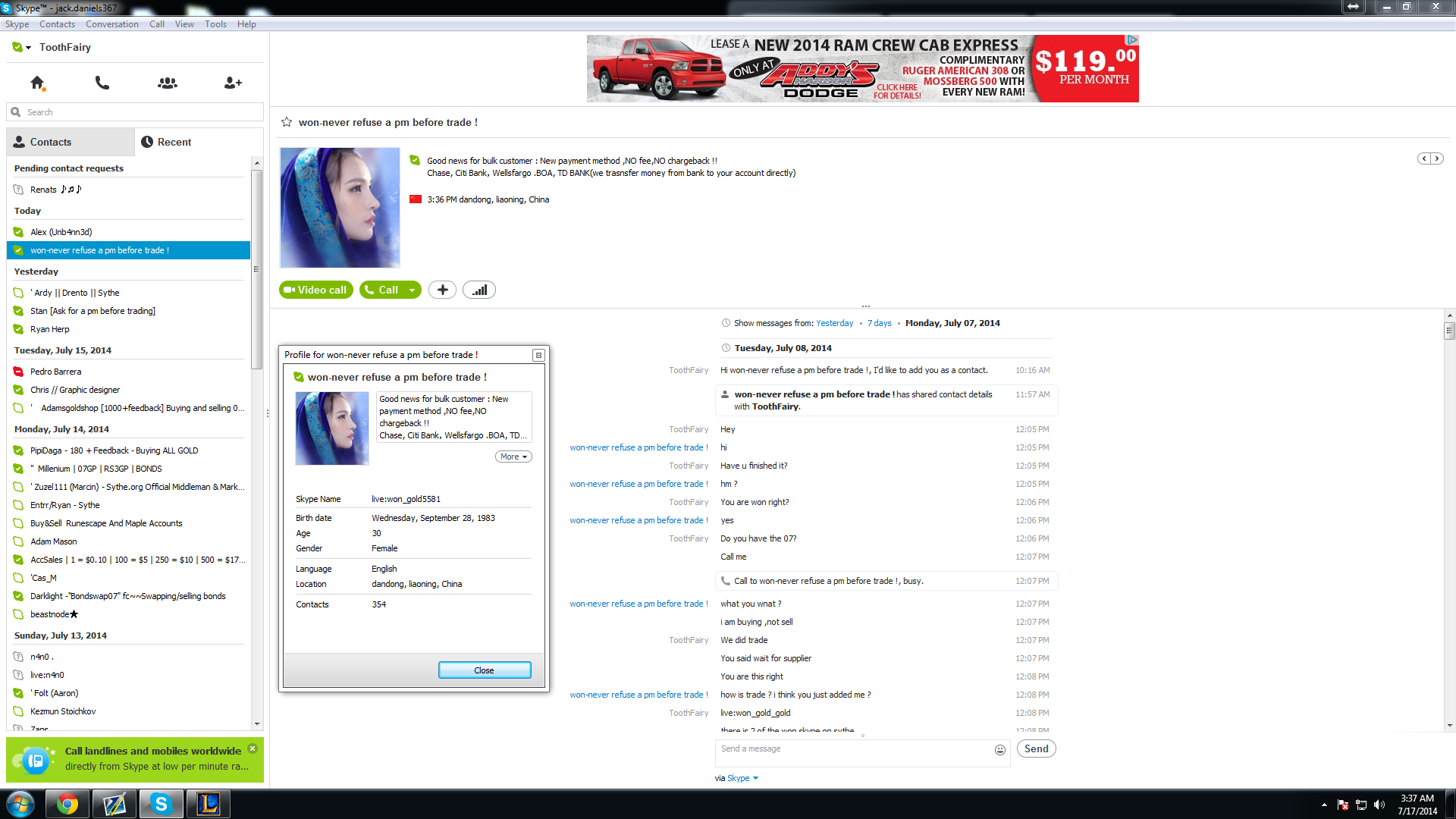Toggle favorite star next to contact name
1456x819 pixels.
287,122
